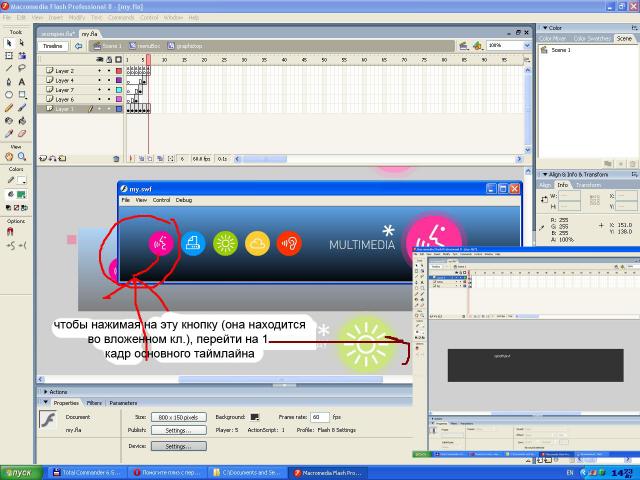Viewport: 640px width, 480px height.
Task: Expand the Actions panel
Action: point(46,392)
